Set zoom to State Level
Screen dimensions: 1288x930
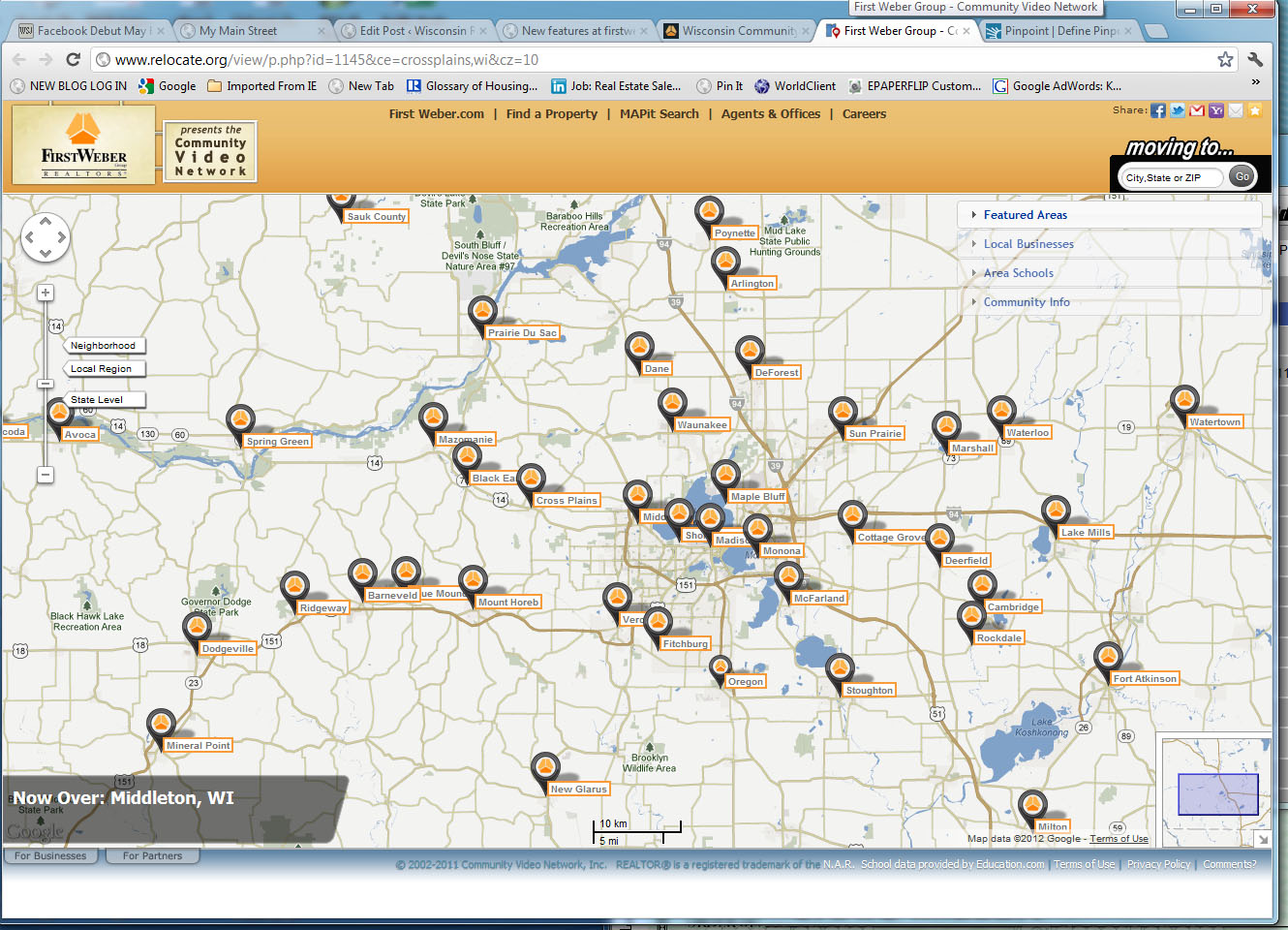tap(105, 400)
